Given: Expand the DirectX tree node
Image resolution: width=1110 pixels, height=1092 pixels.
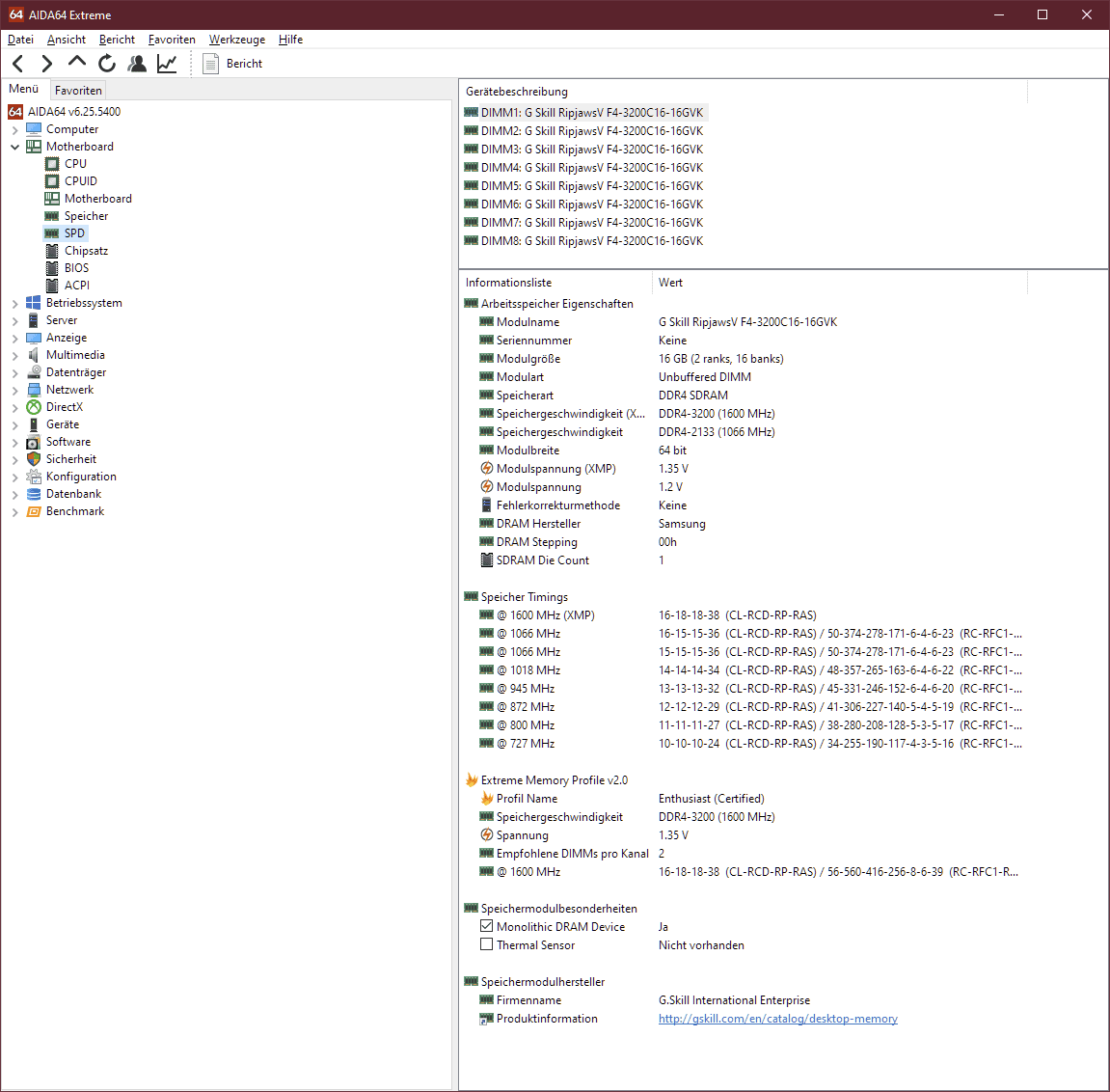Looking at the screenshot, I should (14, 408).
